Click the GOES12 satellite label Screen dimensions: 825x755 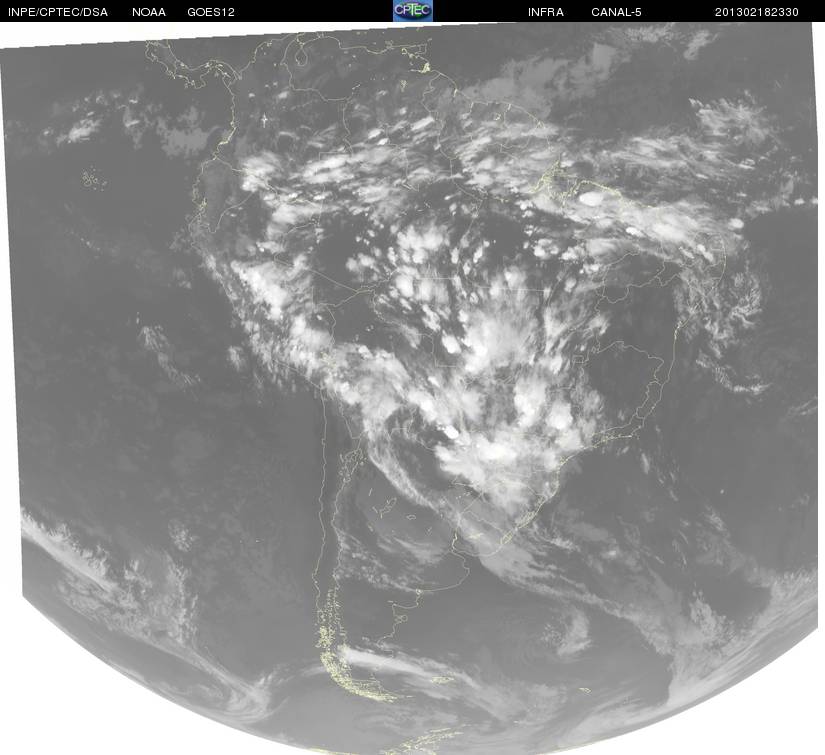[x=211, y=12]
